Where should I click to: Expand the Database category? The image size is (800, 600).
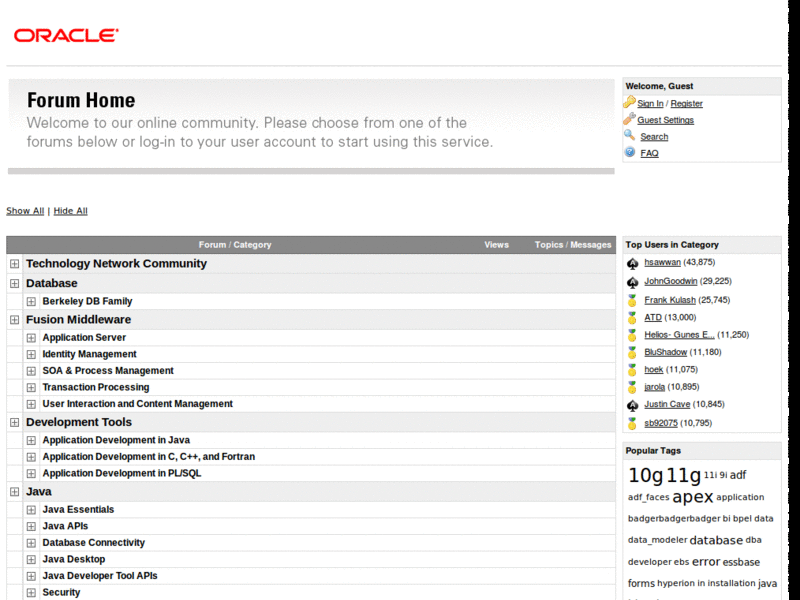14,283
